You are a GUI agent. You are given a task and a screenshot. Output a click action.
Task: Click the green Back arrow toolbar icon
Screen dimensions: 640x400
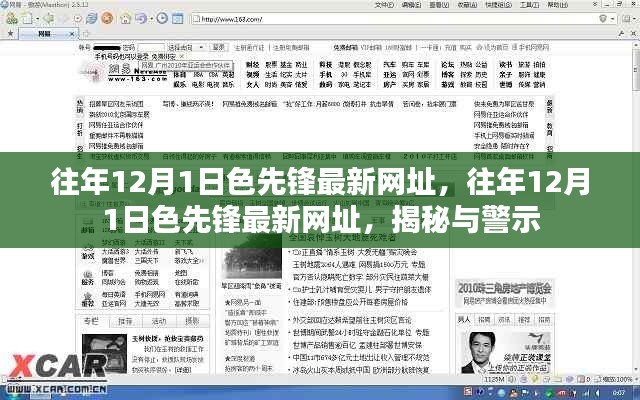(x=49, y=18)
